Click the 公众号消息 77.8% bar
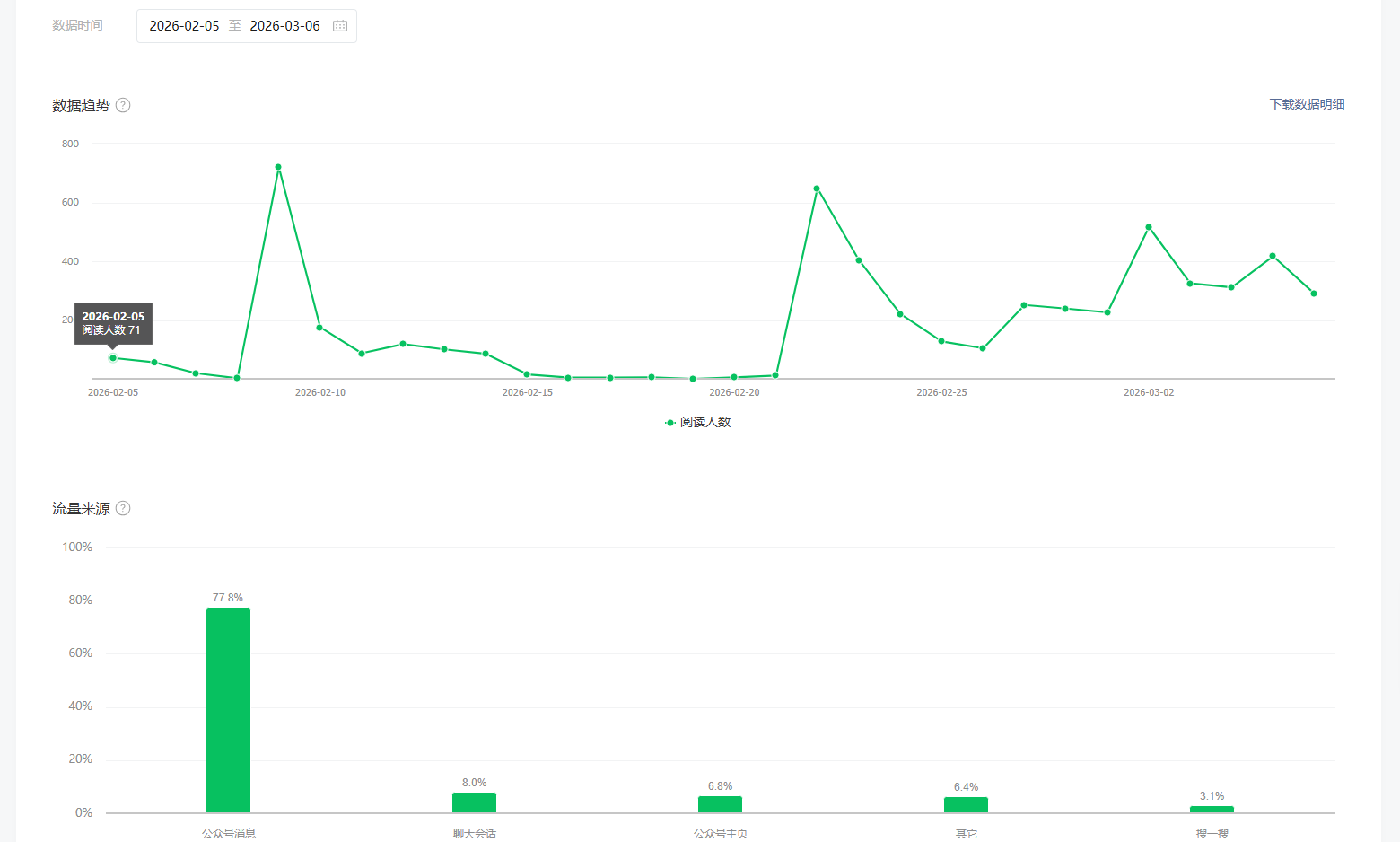This screenshot has width=1400, height=842. click(x=228, y=710)
